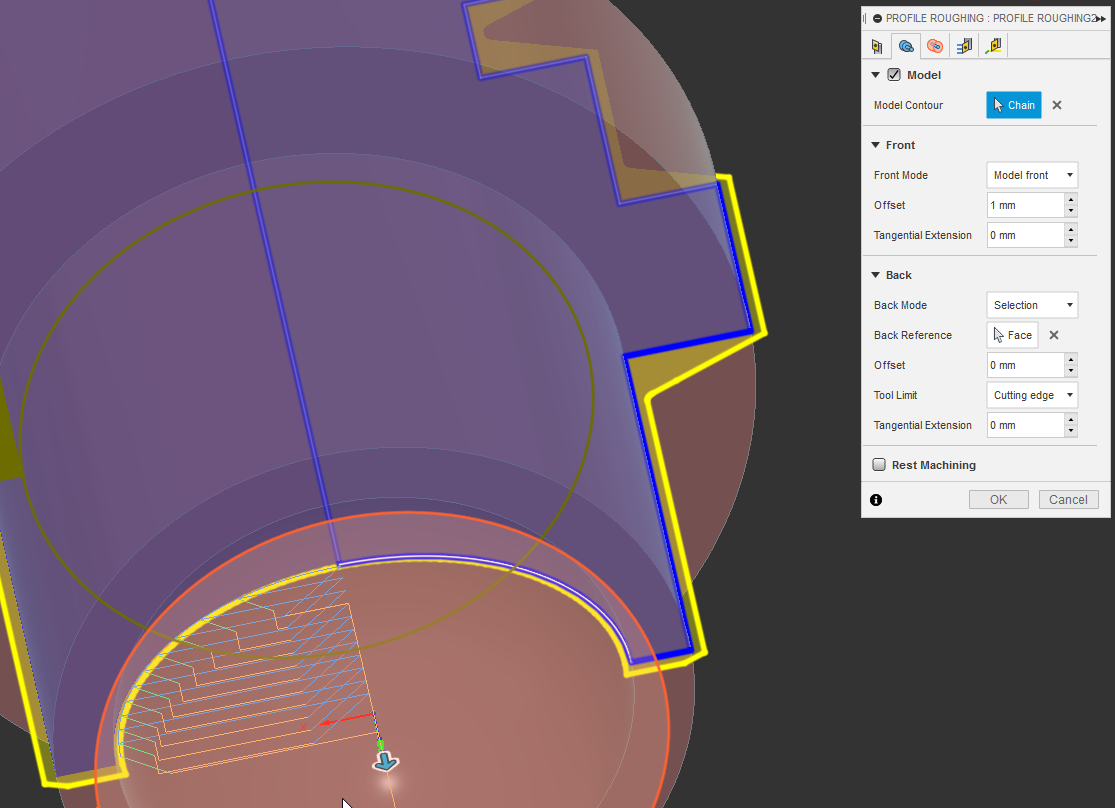Enable the Rest Machining checkbox
This screenshot has width=1115, height=808.
pyautogui.click(x=879, y=464)
